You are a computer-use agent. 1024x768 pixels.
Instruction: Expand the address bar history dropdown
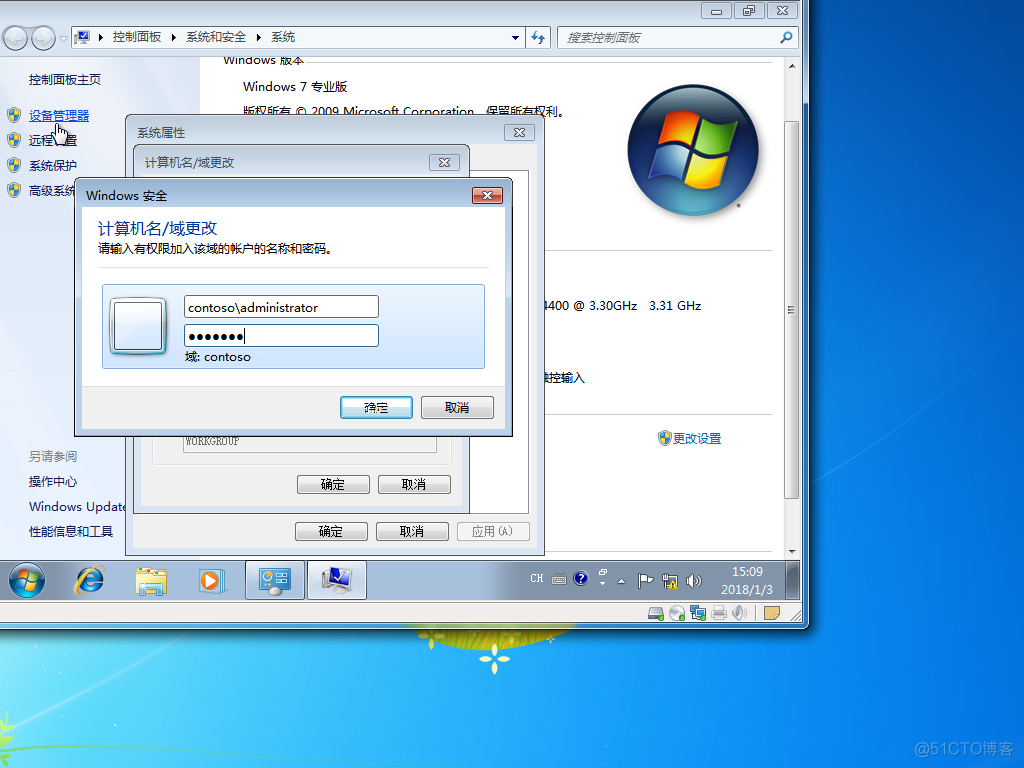coord(515,38)
